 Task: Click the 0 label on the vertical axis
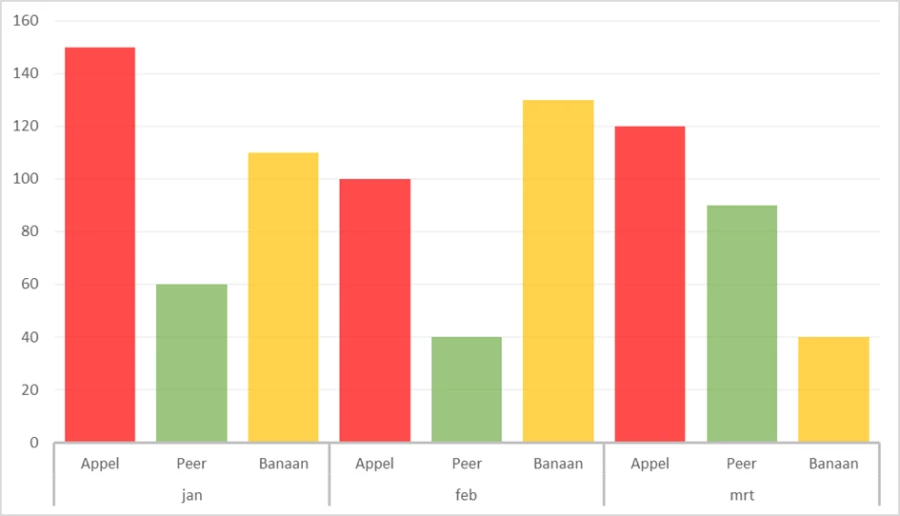point(33,442)
